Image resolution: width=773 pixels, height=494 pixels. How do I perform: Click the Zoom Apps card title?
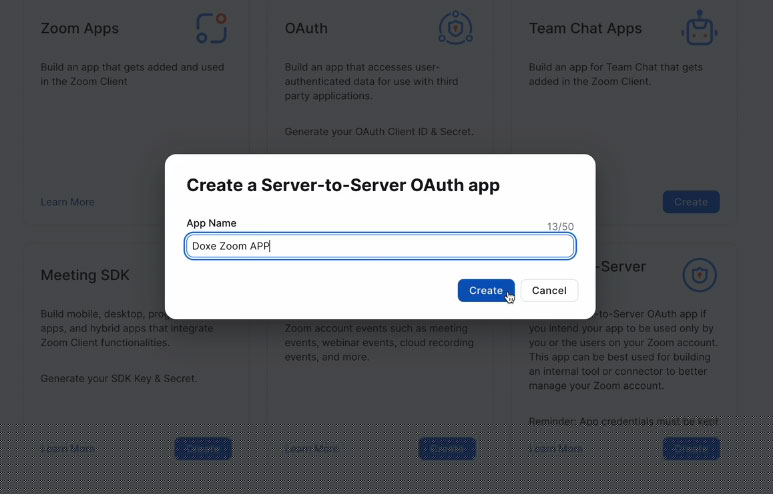click(80, 29)
